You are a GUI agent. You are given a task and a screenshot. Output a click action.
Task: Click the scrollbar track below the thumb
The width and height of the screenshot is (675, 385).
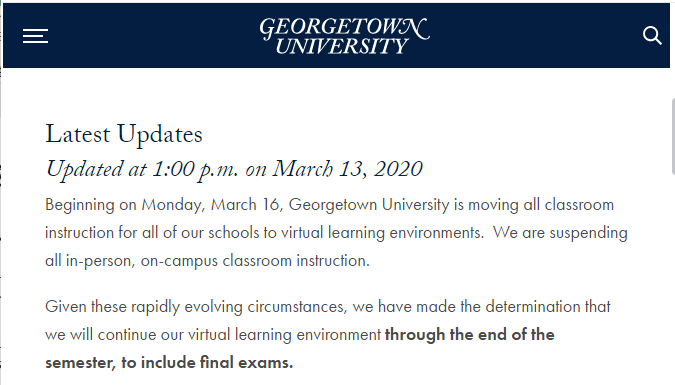tap(673, 280)
